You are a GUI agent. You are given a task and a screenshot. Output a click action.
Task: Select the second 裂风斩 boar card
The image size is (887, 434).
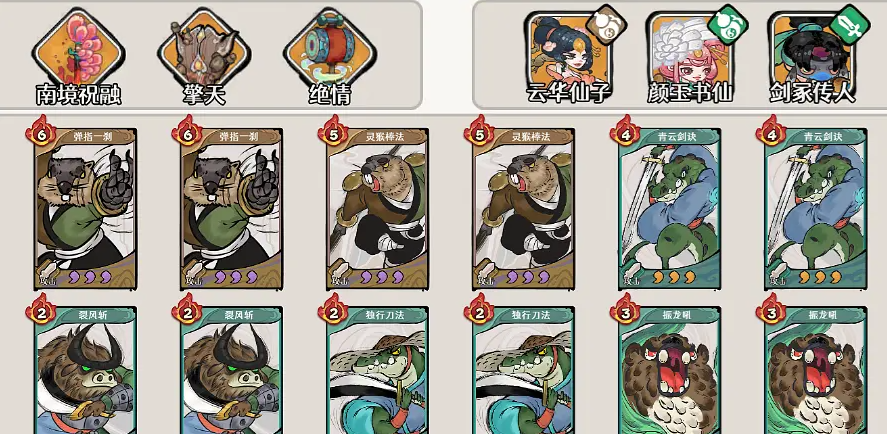point(231,370)
